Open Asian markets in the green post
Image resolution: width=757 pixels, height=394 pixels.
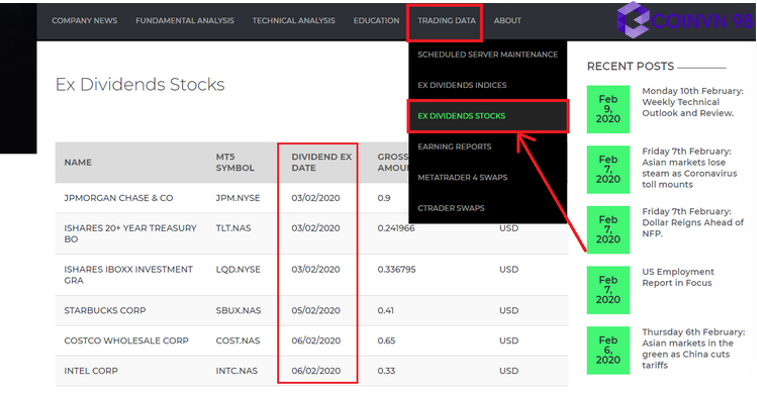click(693, 348)
